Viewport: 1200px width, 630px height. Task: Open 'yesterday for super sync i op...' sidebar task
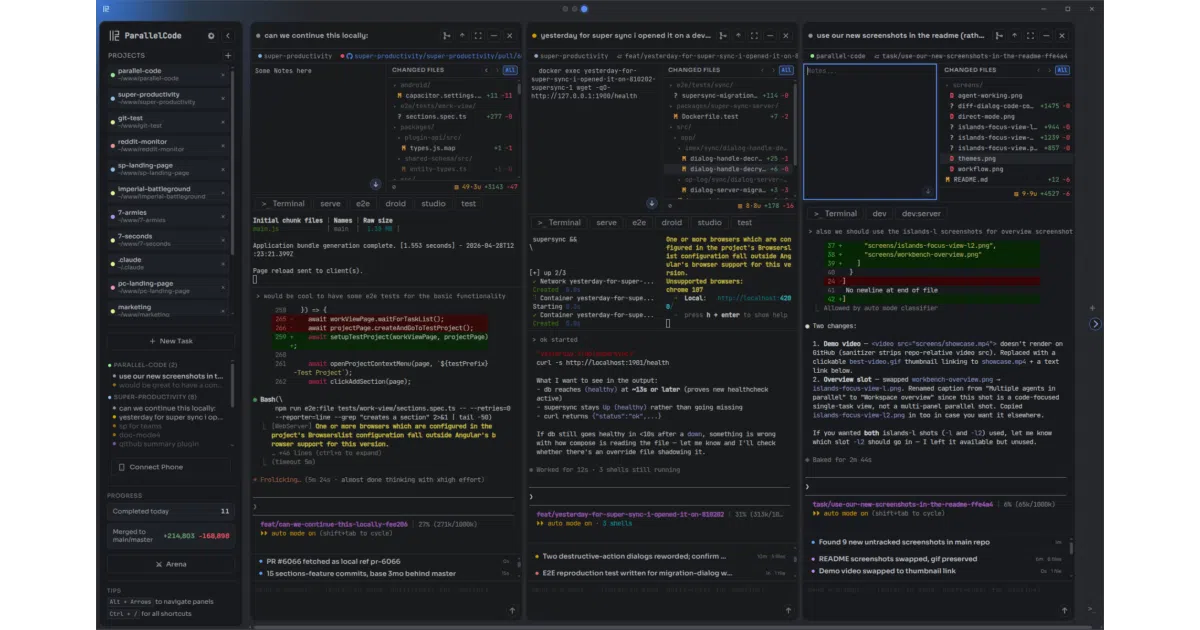170,418
